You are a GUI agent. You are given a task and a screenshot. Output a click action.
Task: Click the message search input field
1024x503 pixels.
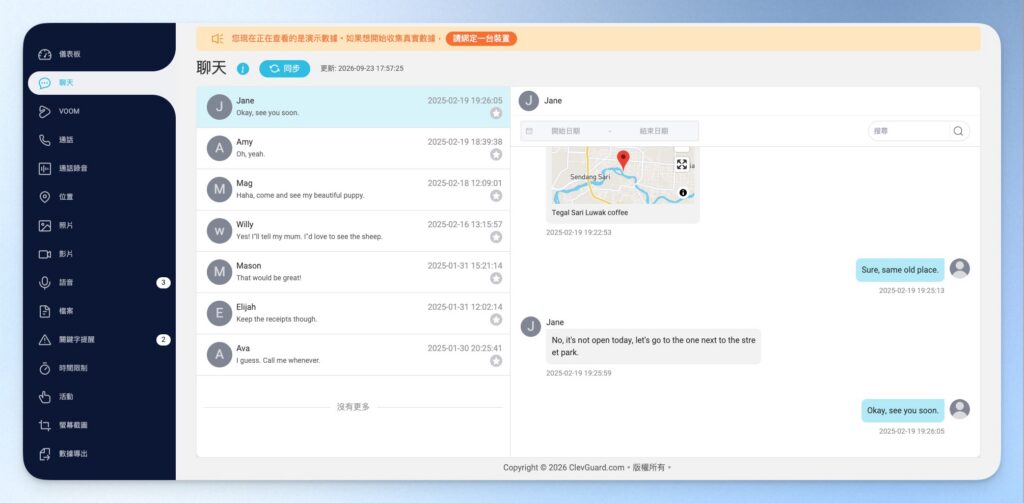click(910, 131)
